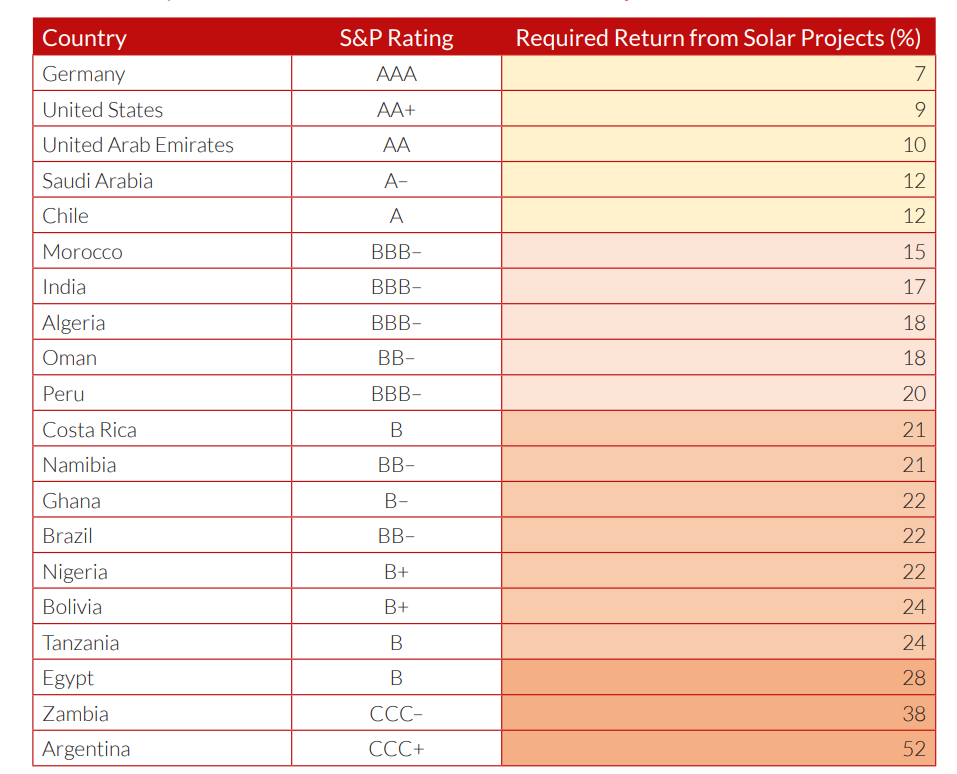Select the United Arab Emirates cell
This screenshot has height=774, width=957.
click(x=138, y=145)
